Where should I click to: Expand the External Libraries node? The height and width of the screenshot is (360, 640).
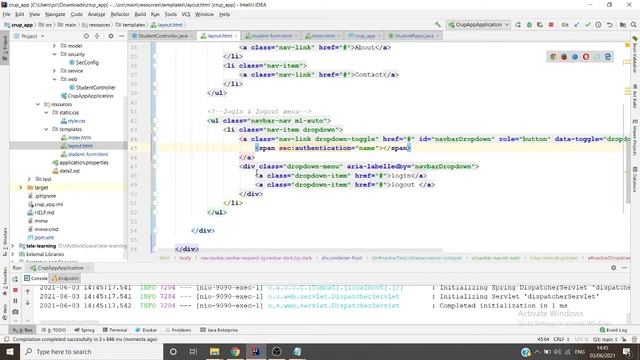(x=13, y=254)
